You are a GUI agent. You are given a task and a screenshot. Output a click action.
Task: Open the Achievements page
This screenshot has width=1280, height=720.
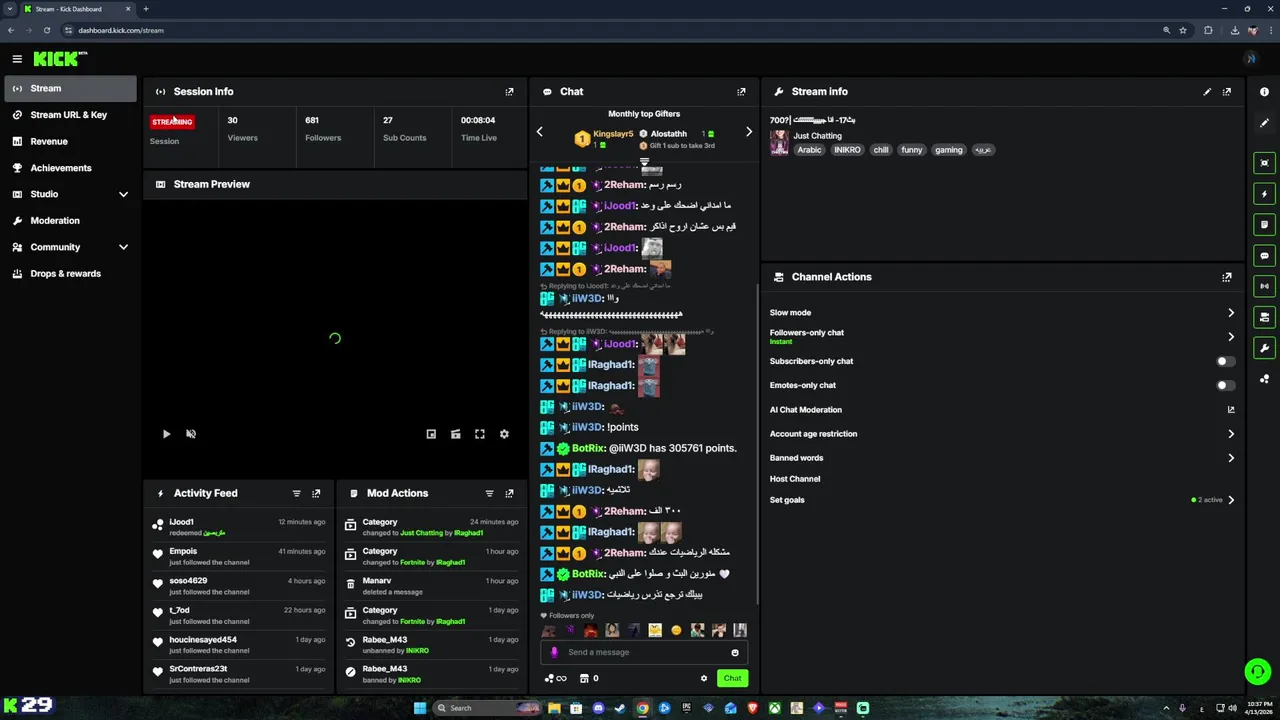tap(70, 168)
